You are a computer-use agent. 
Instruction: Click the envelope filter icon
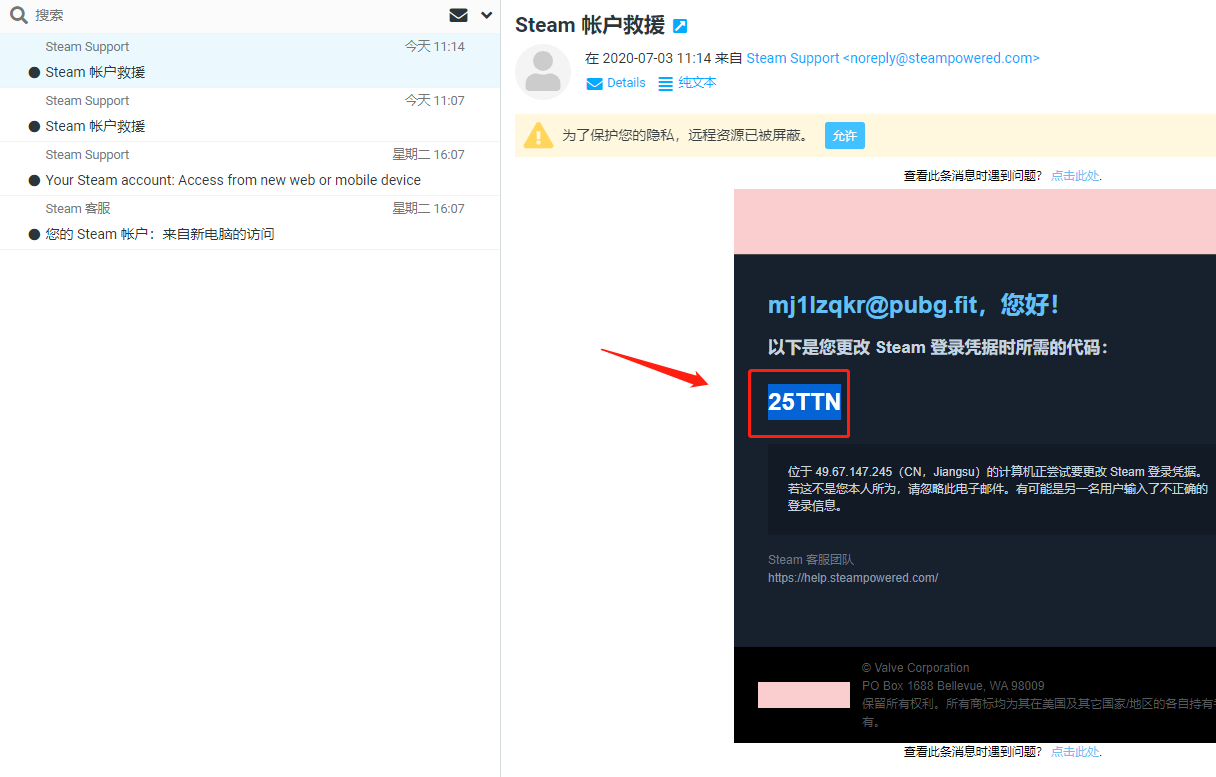click(x=458, y=15)
